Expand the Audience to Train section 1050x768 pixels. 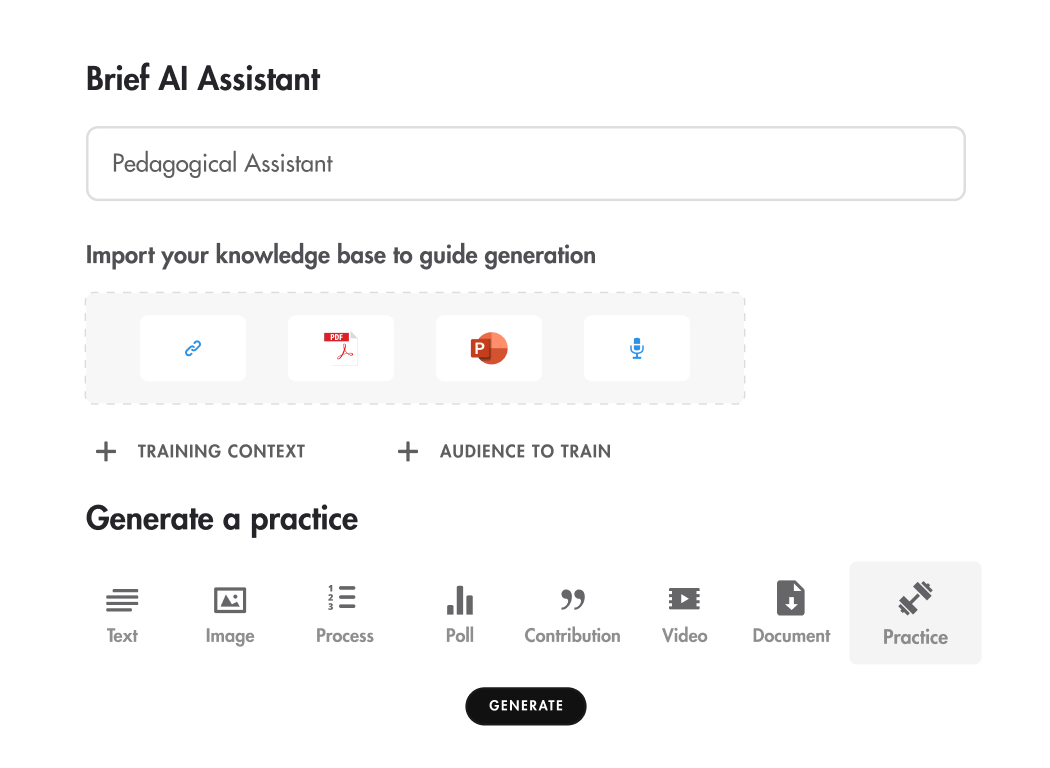pyautogui.click(x=525, y=451)
